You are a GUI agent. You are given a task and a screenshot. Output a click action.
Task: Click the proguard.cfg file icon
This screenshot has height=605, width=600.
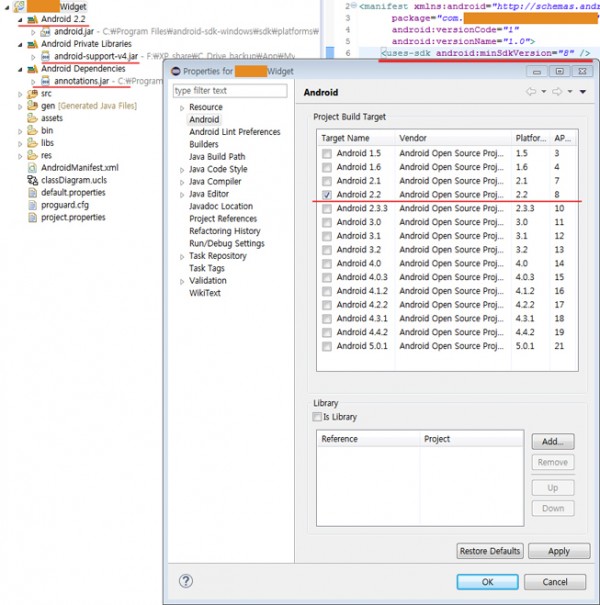click(32, 205)
